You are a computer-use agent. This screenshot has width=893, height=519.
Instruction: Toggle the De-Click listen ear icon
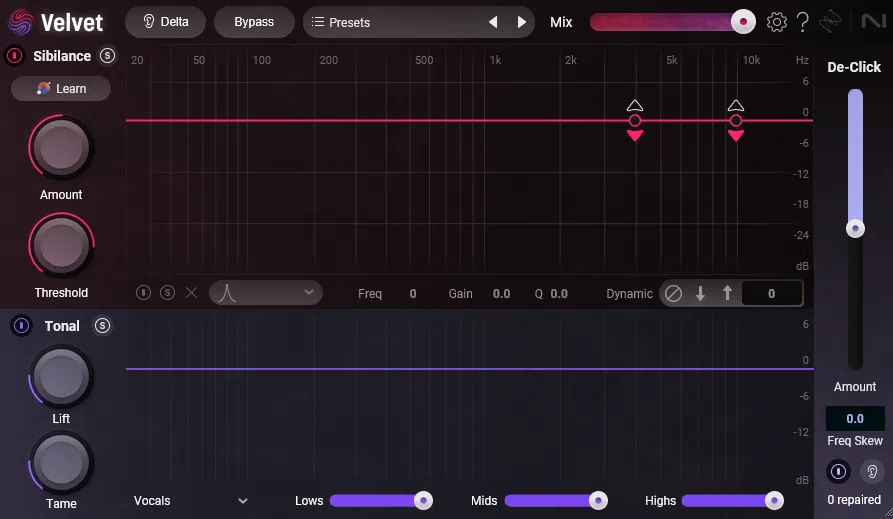[872, 472]
